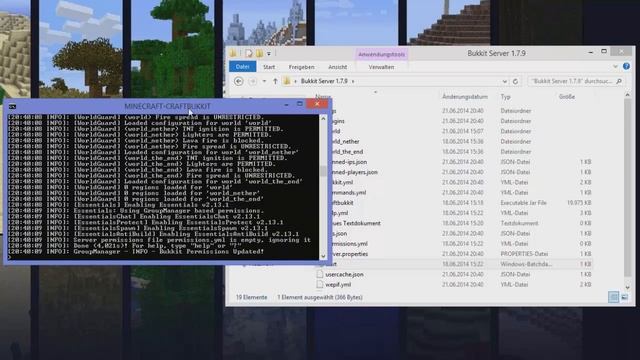Image resolution: width=640 pixels, height=360 pixels.
Task: Sort by the Name column header
Action: [323, 97]
